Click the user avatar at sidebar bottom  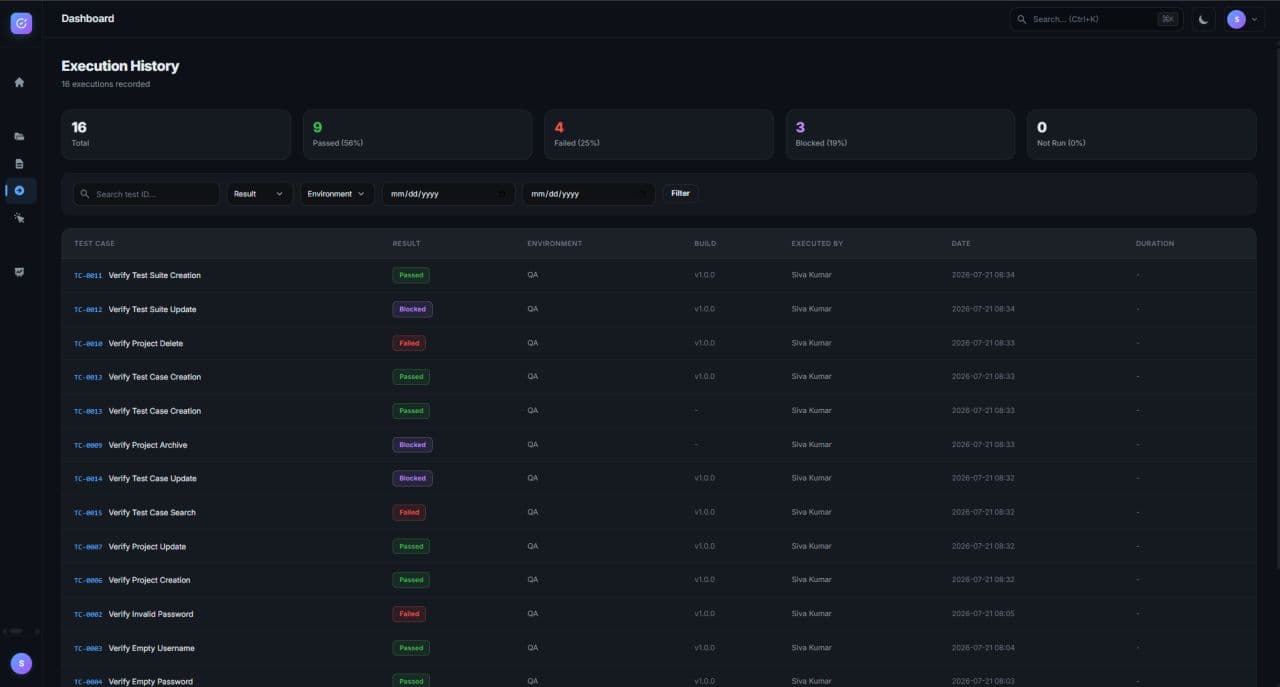pos(21,663)
